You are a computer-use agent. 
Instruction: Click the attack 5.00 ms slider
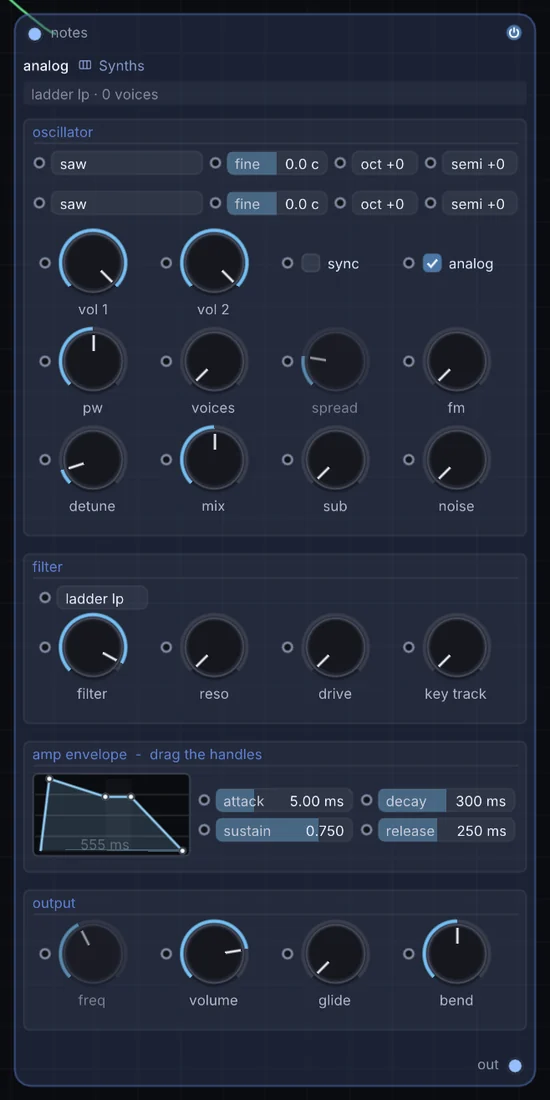[284, 800]
